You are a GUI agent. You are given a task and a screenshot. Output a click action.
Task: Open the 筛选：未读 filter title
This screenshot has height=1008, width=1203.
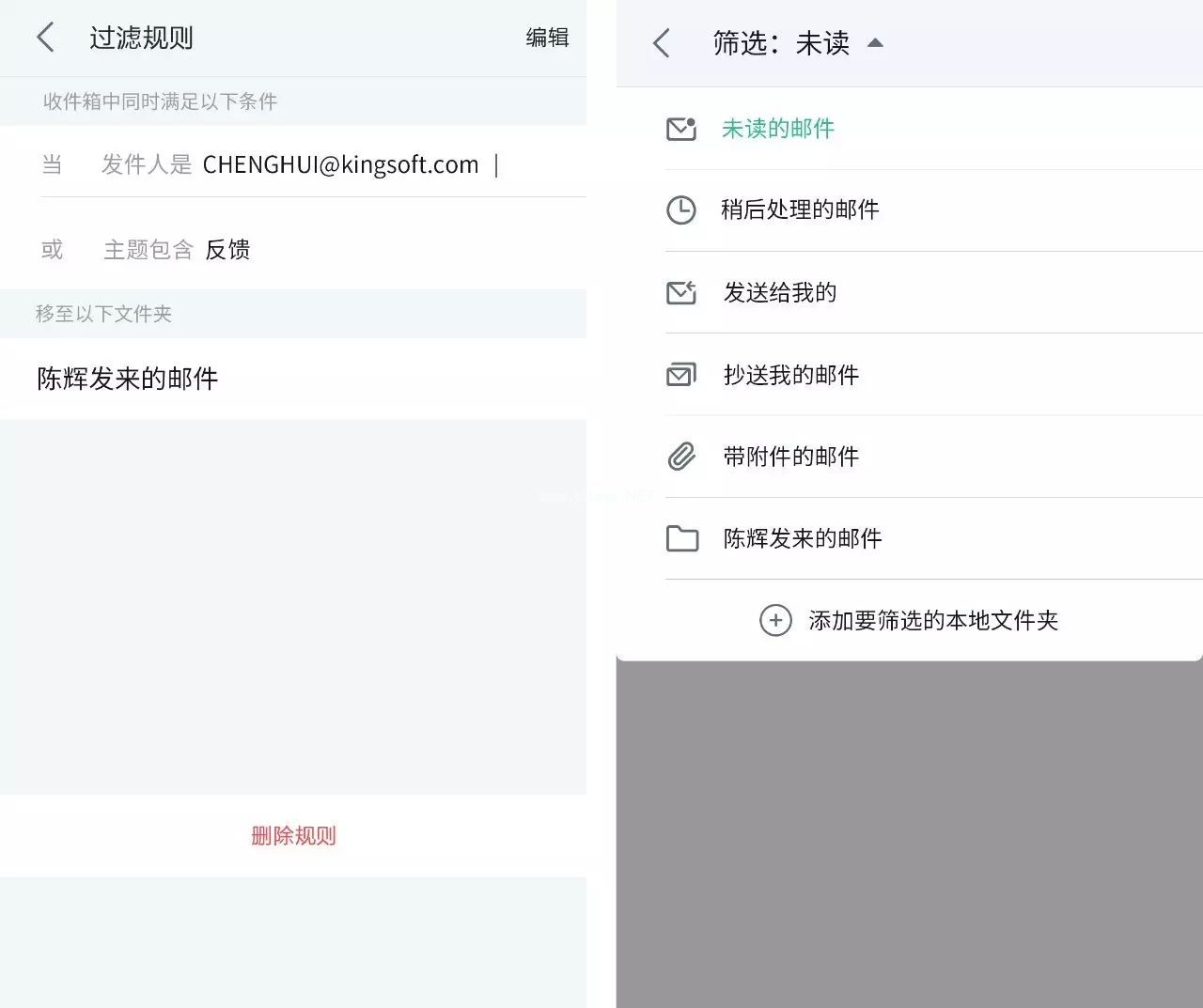point(780,43)
